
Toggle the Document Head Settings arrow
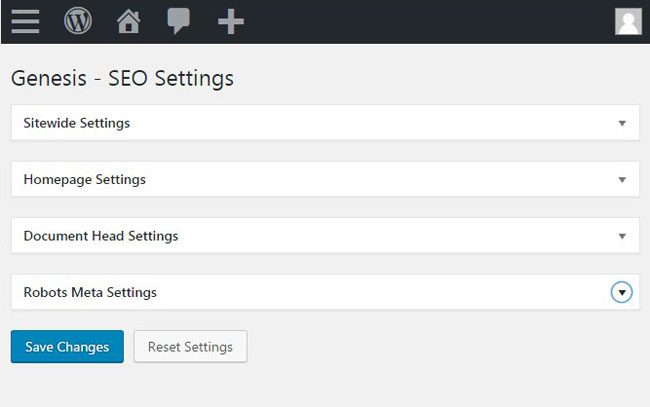(622, 236)
